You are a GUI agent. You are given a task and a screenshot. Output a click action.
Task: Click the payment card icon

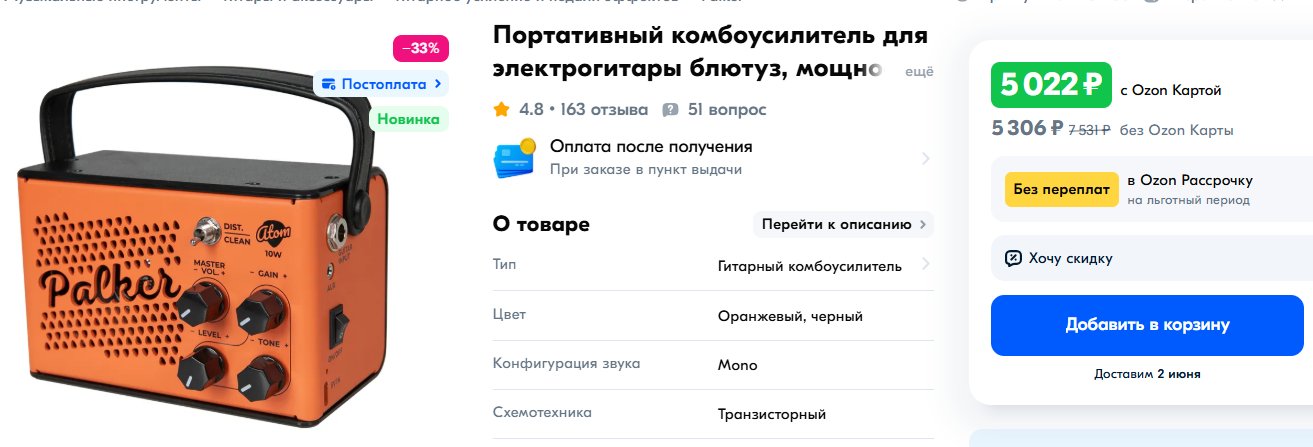click(x=514, y=158)
